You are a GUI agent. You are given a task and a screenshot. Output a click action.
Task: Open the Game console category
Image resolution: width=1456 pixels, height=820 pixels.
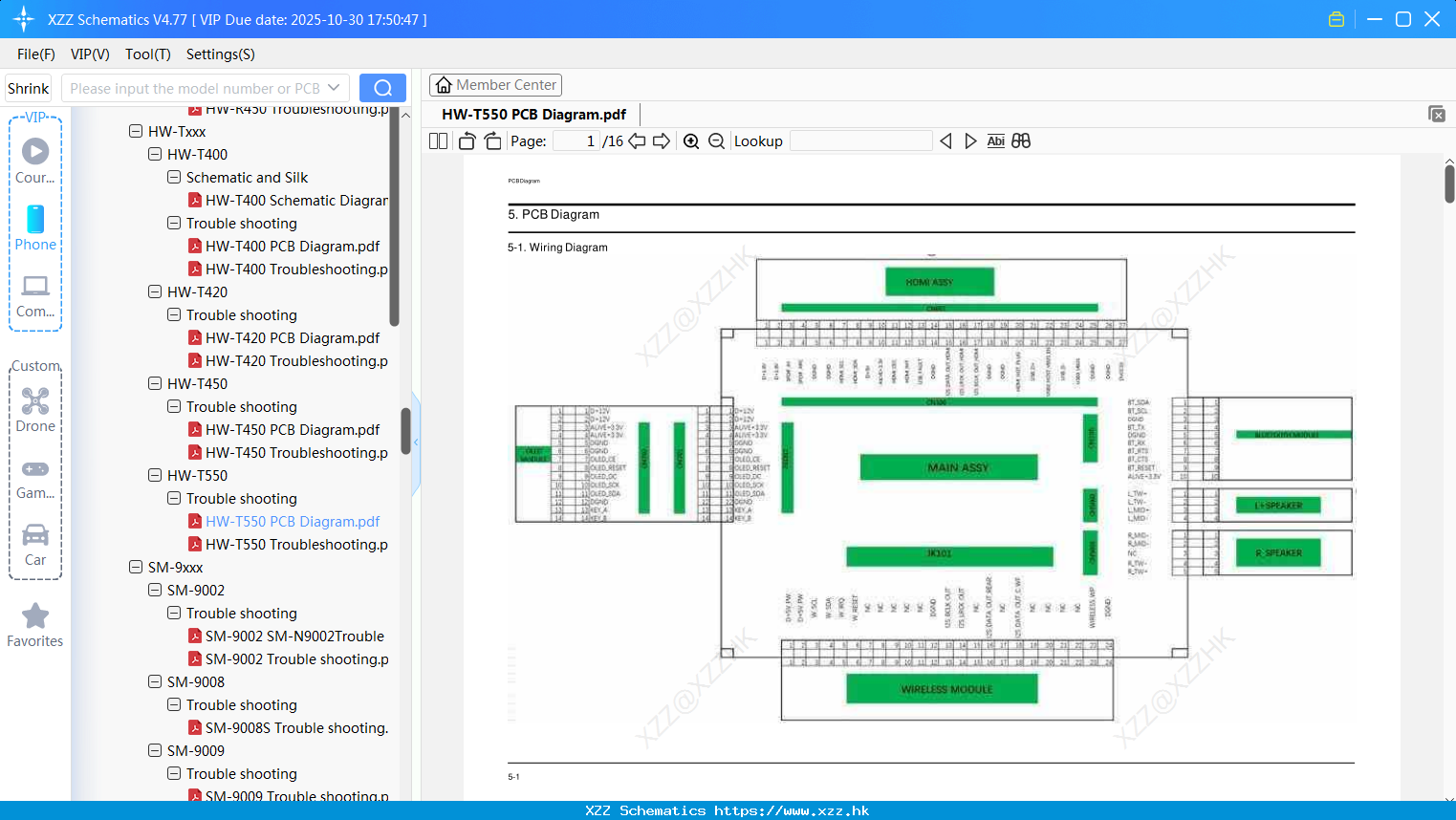pos(35,469)
